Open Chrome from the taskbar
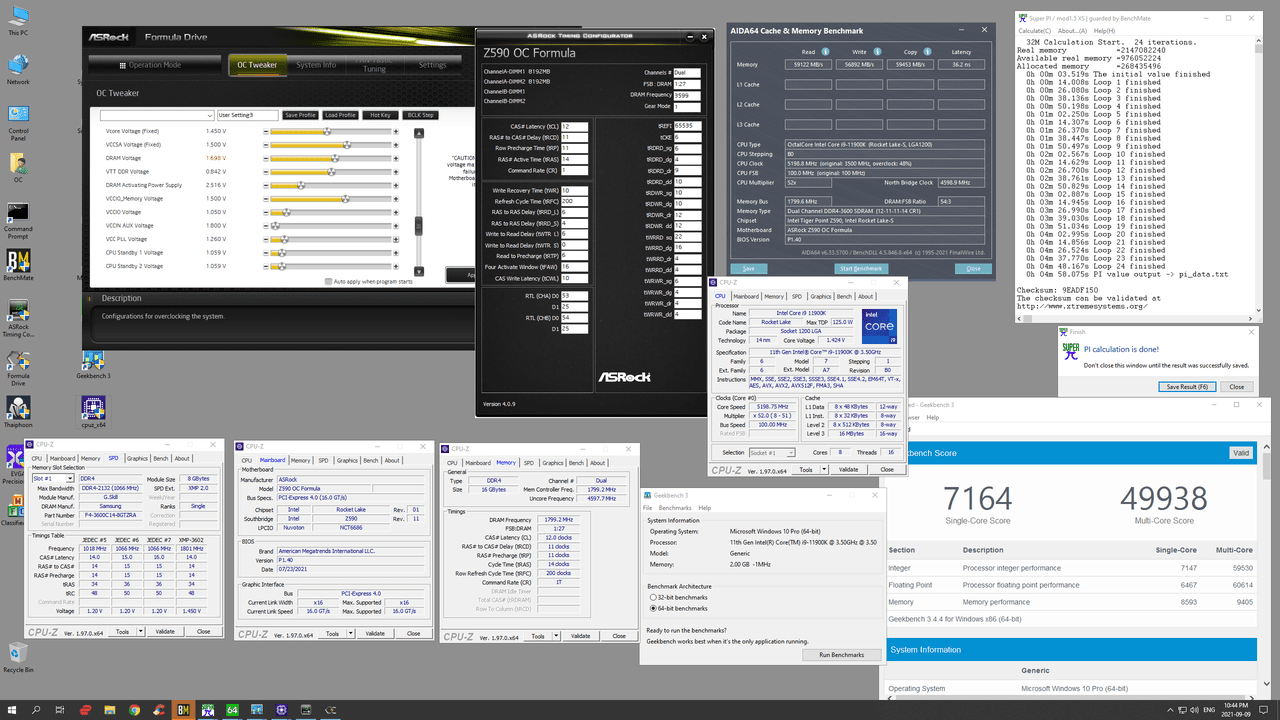 point(134,709)
